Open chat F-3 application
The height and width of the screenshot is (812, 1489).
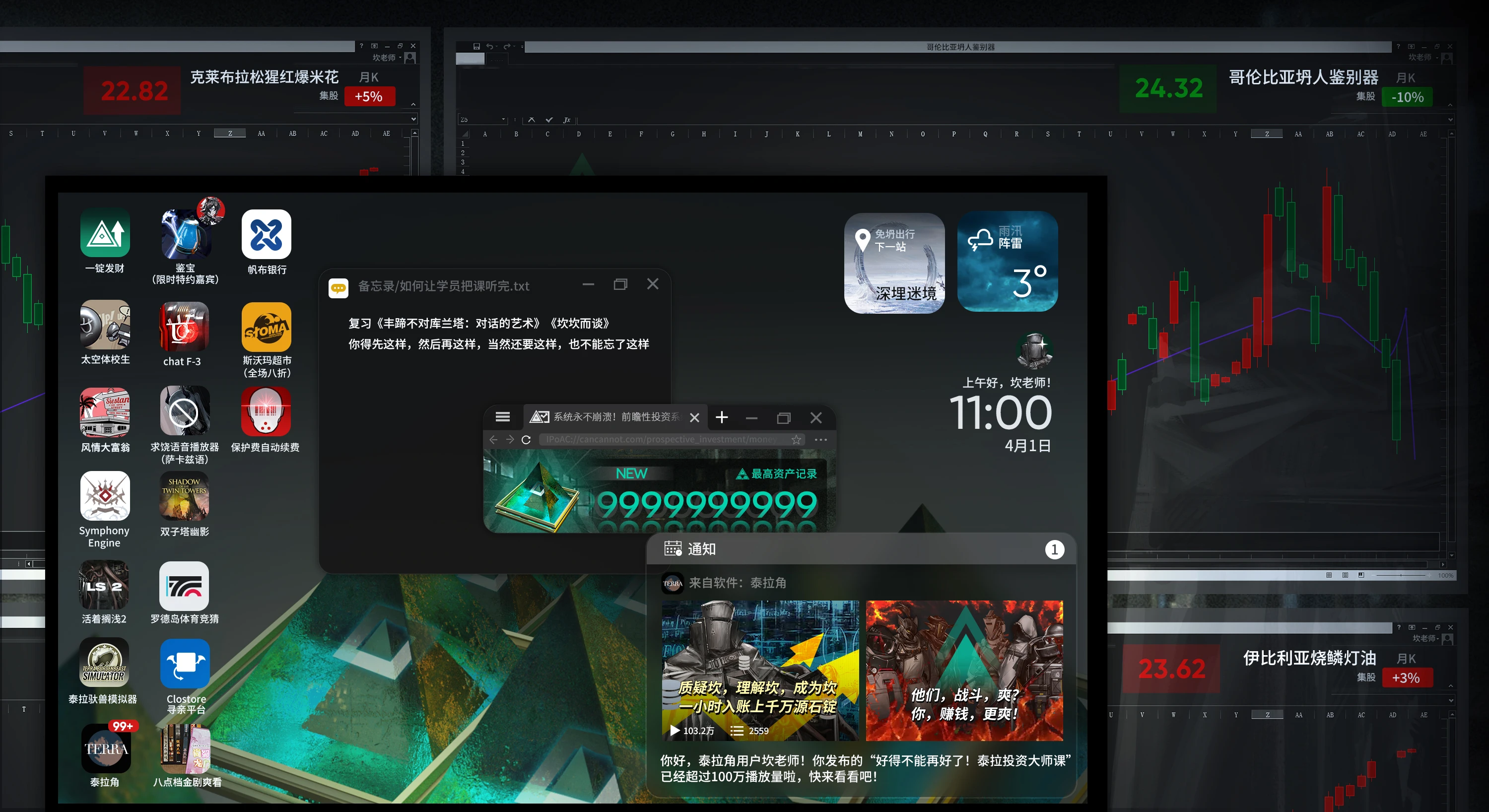(x=184, y=327)
